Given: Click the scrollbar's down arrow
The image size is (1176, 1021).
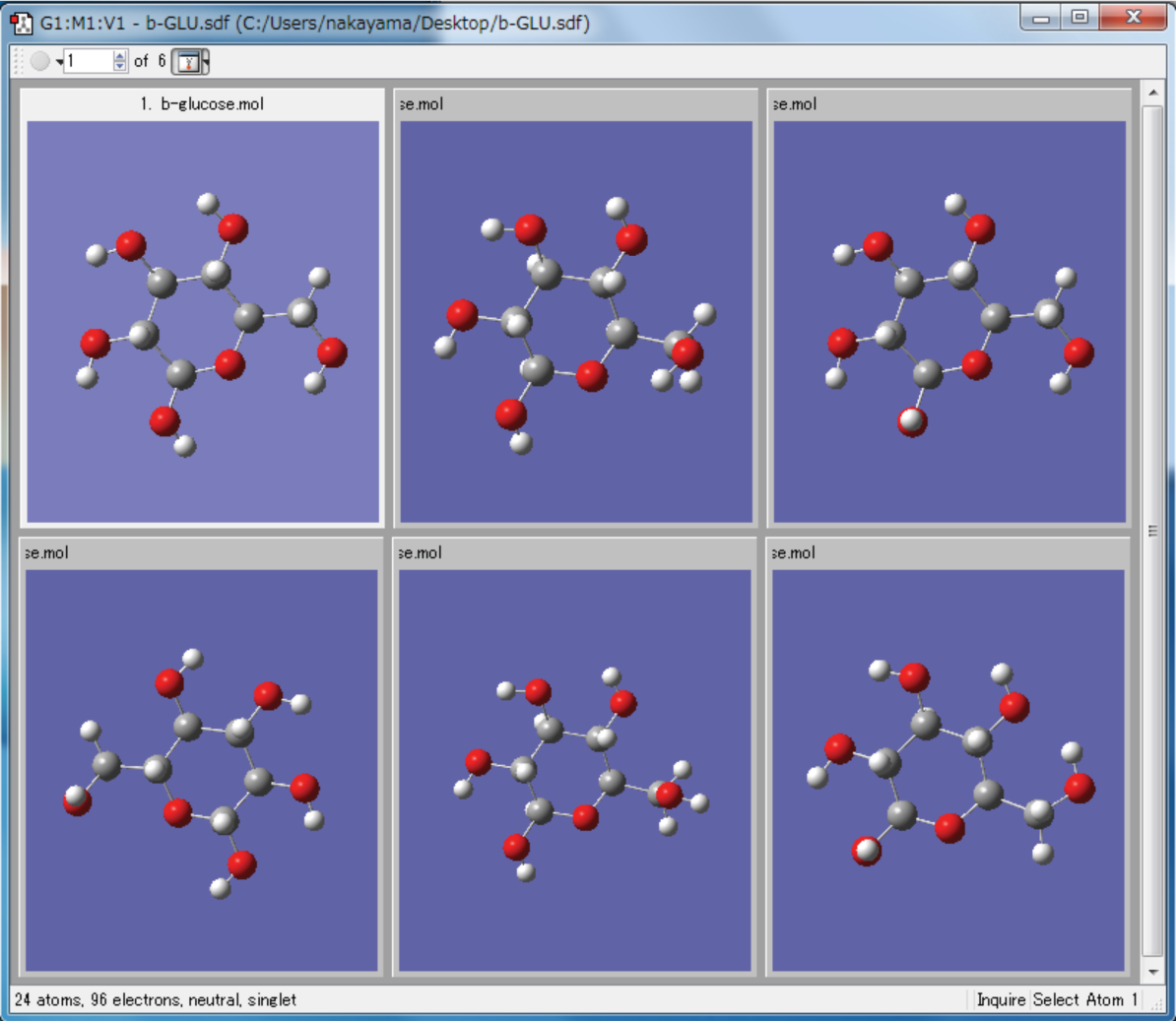Looking at the screenshot, I should [1152, 972].
